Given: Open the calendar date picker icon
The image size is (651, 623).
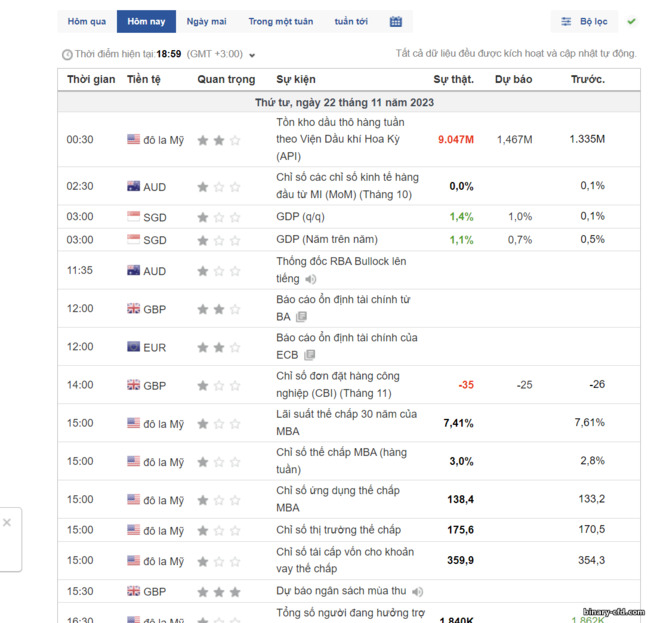Looking at the screenshot, I should click(396, 22).
